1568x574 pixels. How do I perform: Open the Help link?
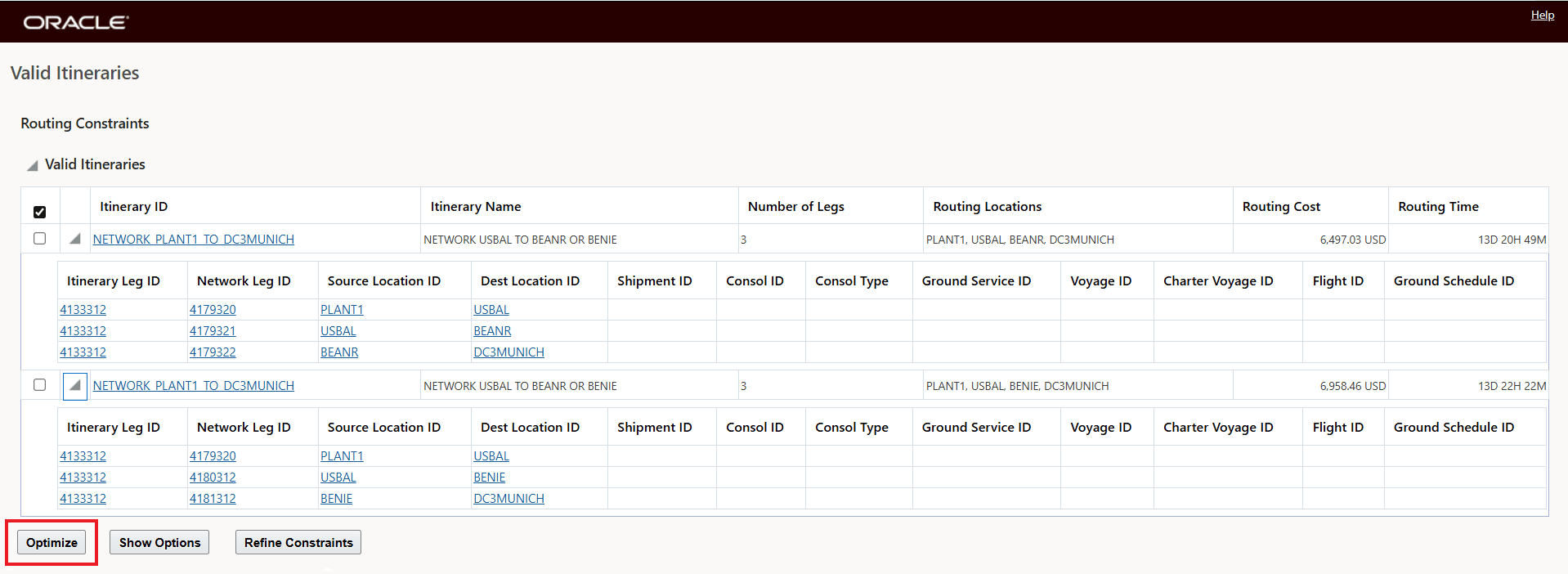1542,16
